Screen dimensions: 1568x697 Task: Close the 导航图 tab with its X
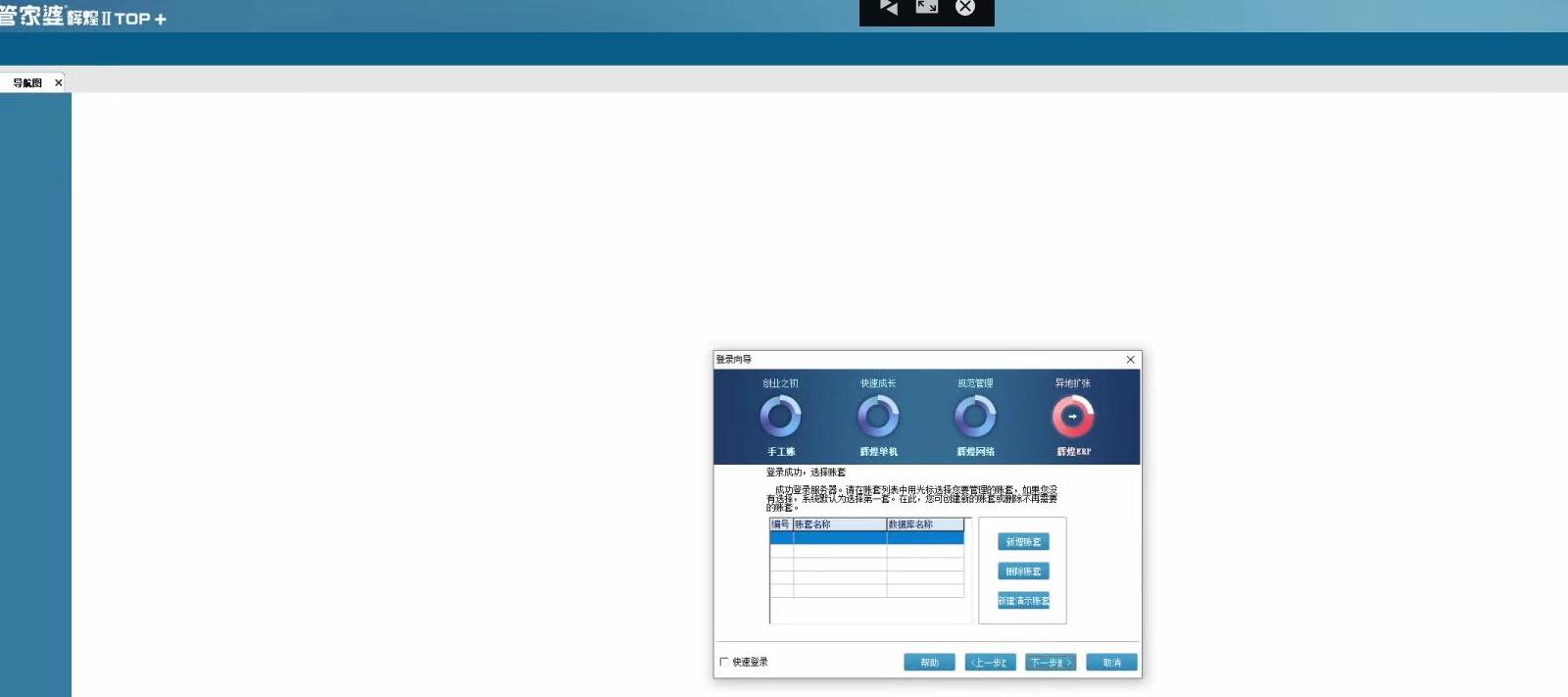click(x=59, y=83)
